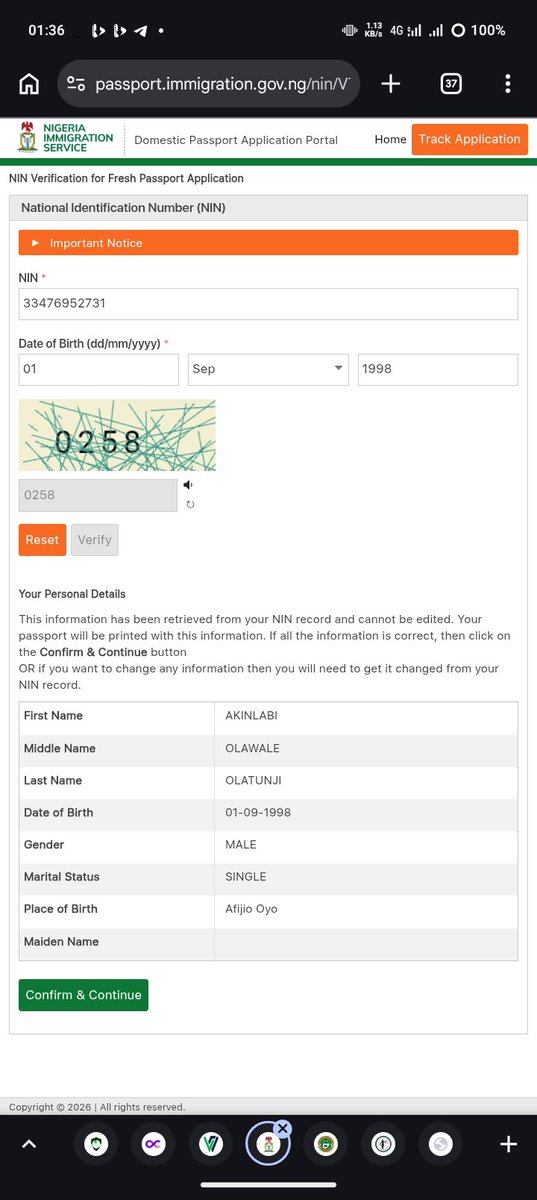Click the NIN input field
This screenshot has height=1200, width=537.
click(x=268, y=304)
